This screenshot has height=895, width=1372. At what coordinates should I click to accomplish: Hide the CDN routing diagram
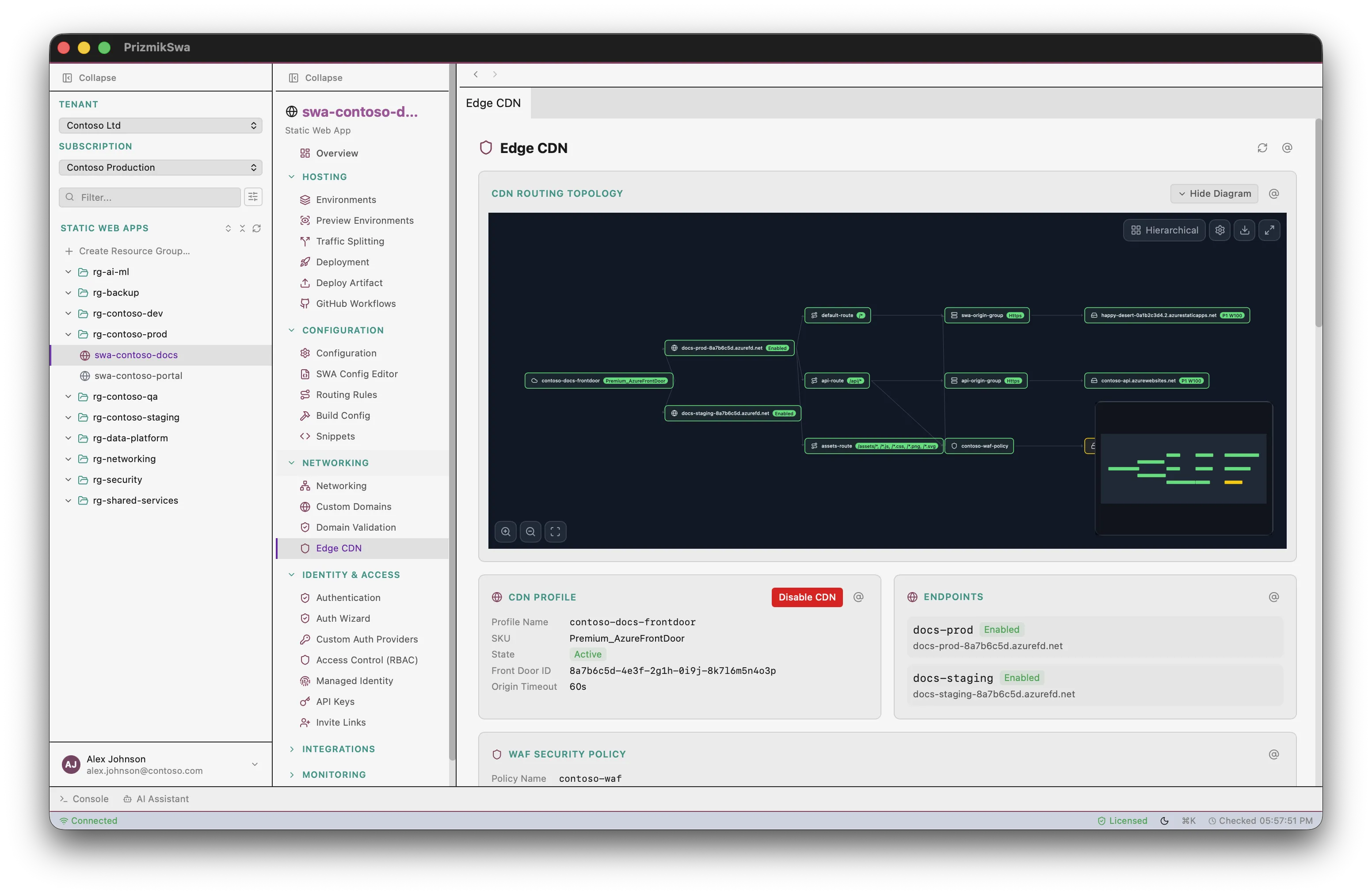[x=1213, y=193]
